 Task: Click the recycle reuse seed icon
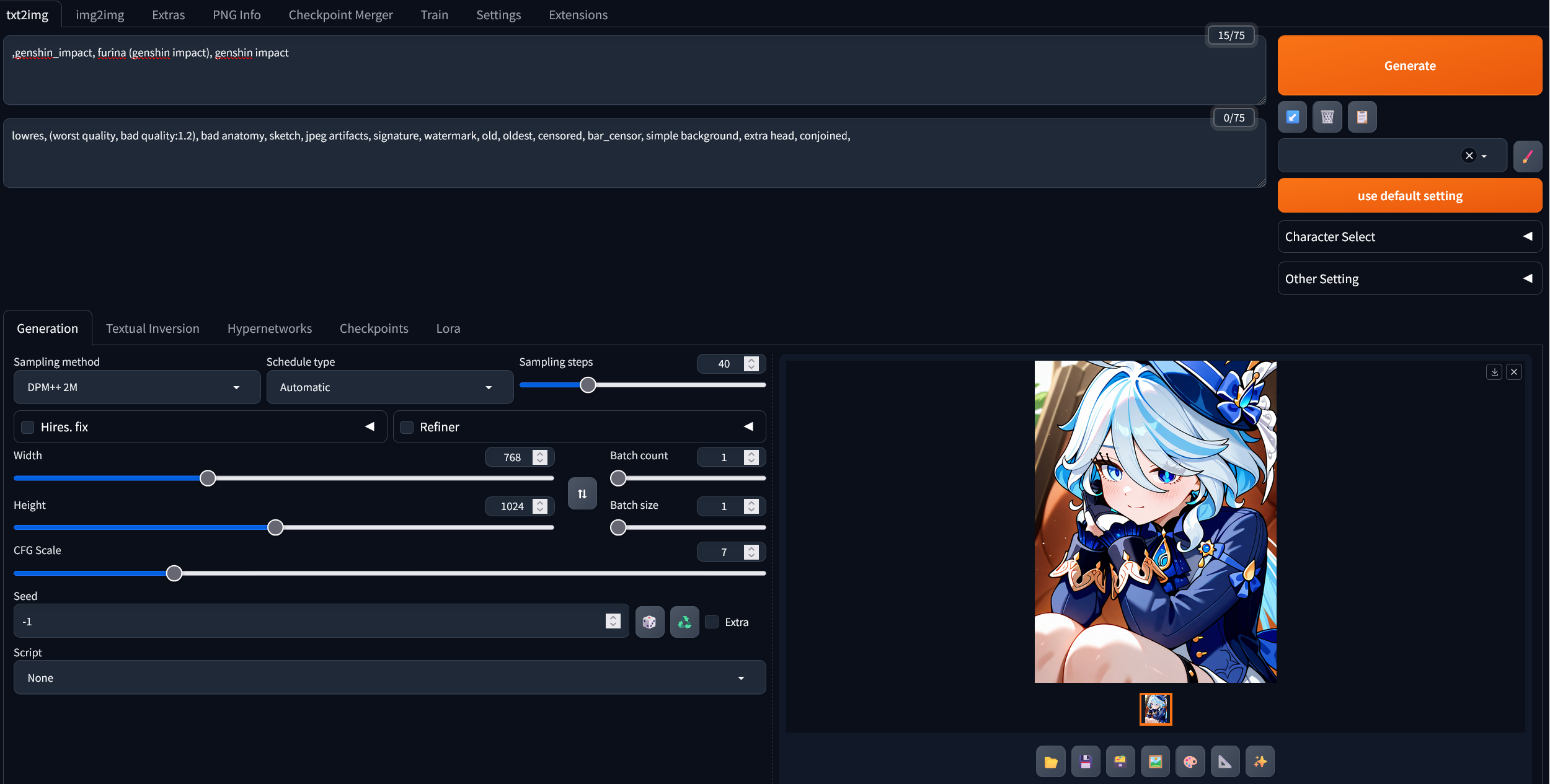[684, 622]
